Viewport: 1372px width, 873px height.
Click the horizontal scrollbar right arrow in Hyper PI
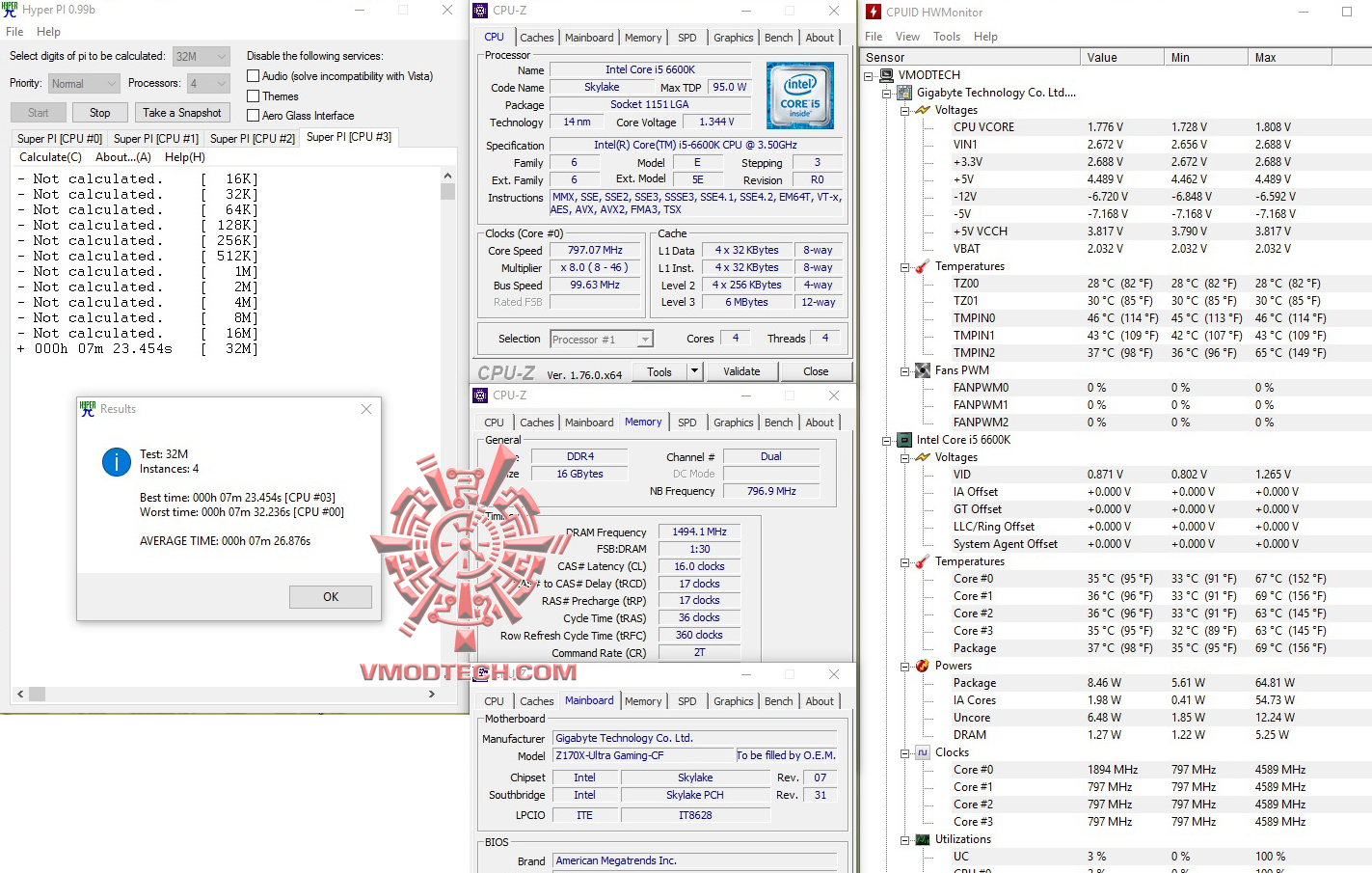click(432, 694)
